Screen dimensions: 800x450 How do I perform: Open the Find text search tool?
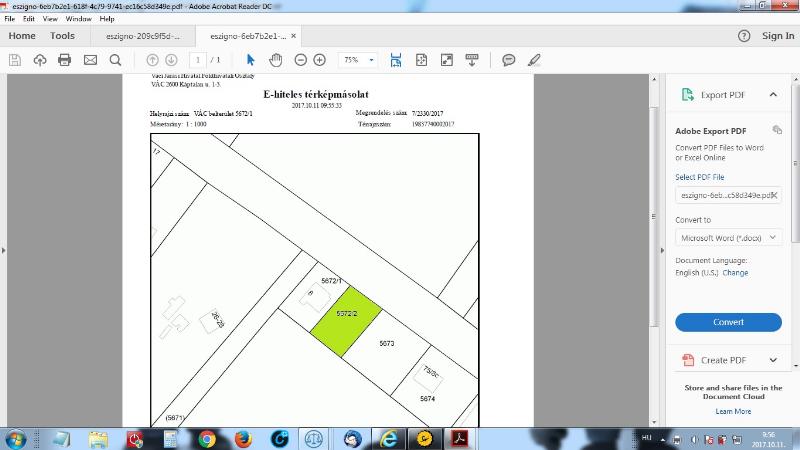click(x=115, y=60)
